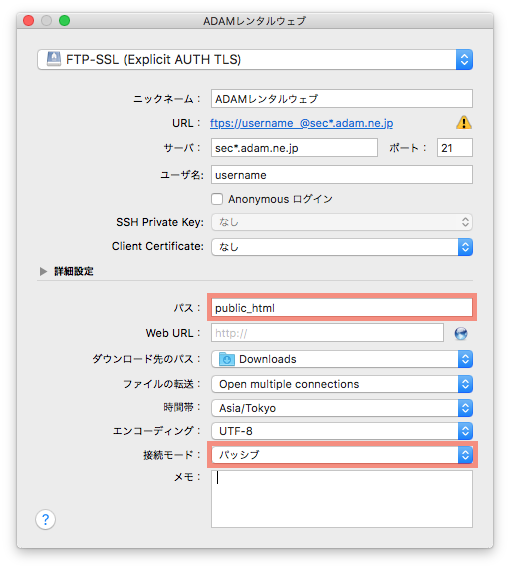
Task: Open the エンコーディング UTF-8 dropdown
Action: [342, 431]
